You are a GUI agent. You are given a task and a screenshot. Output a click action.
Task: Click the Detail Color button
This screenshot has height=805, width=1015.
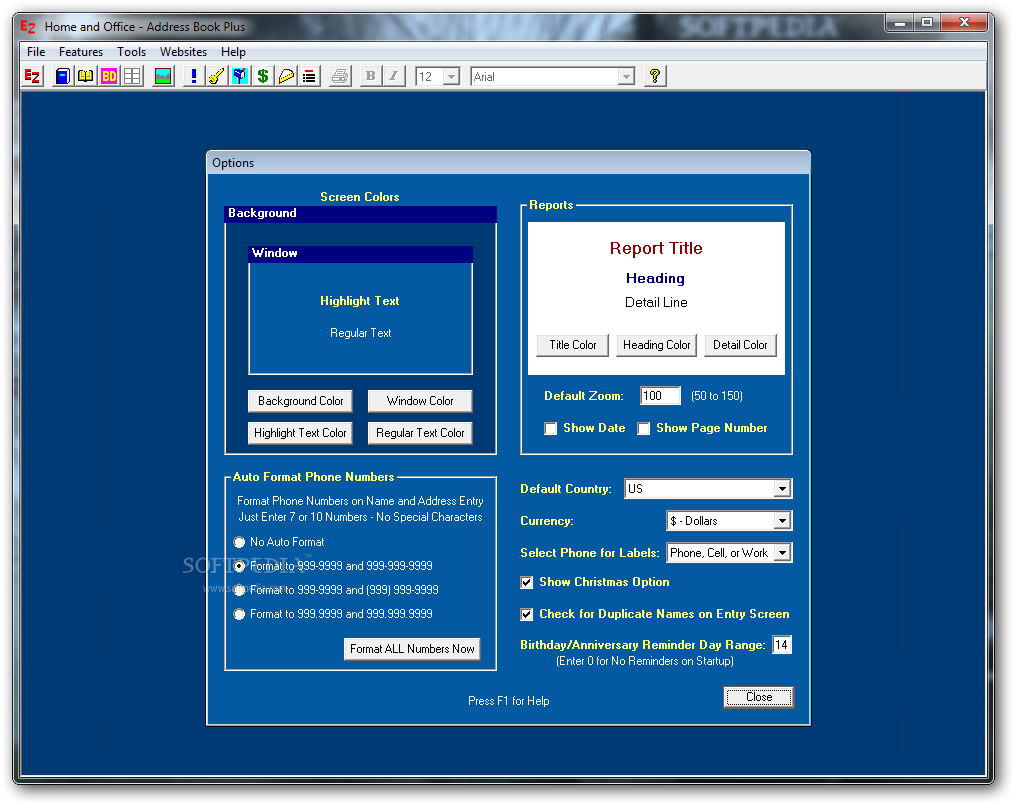point(740,345)
